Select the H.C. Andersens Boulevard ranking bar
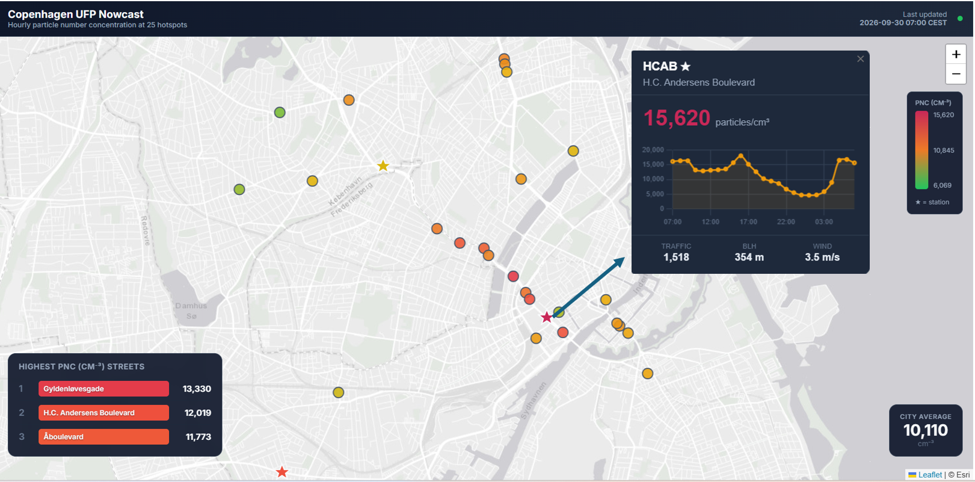Viewport: 975px width, 482px height. pyautogui.click(x=104, y=412)
